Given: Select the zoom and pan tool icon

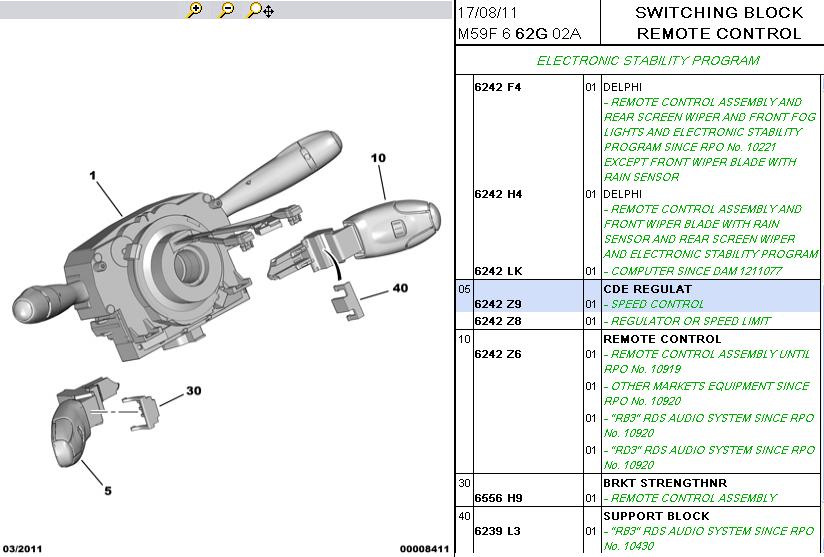Looking at the screenshot, I should point(261,10).
